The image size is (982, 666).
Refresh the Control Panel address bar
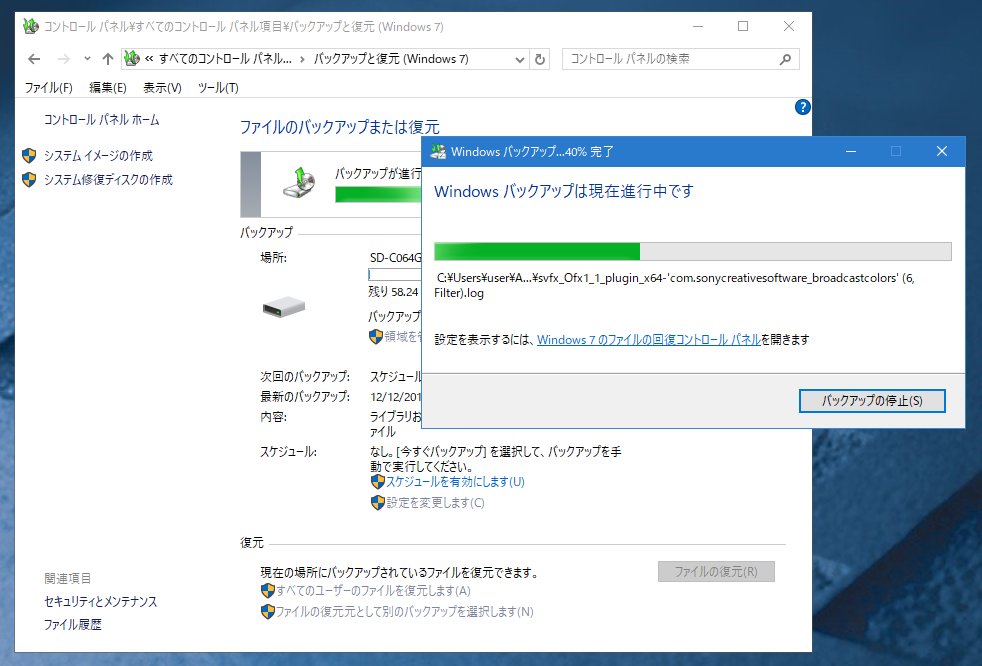click(x=540, y=60)
